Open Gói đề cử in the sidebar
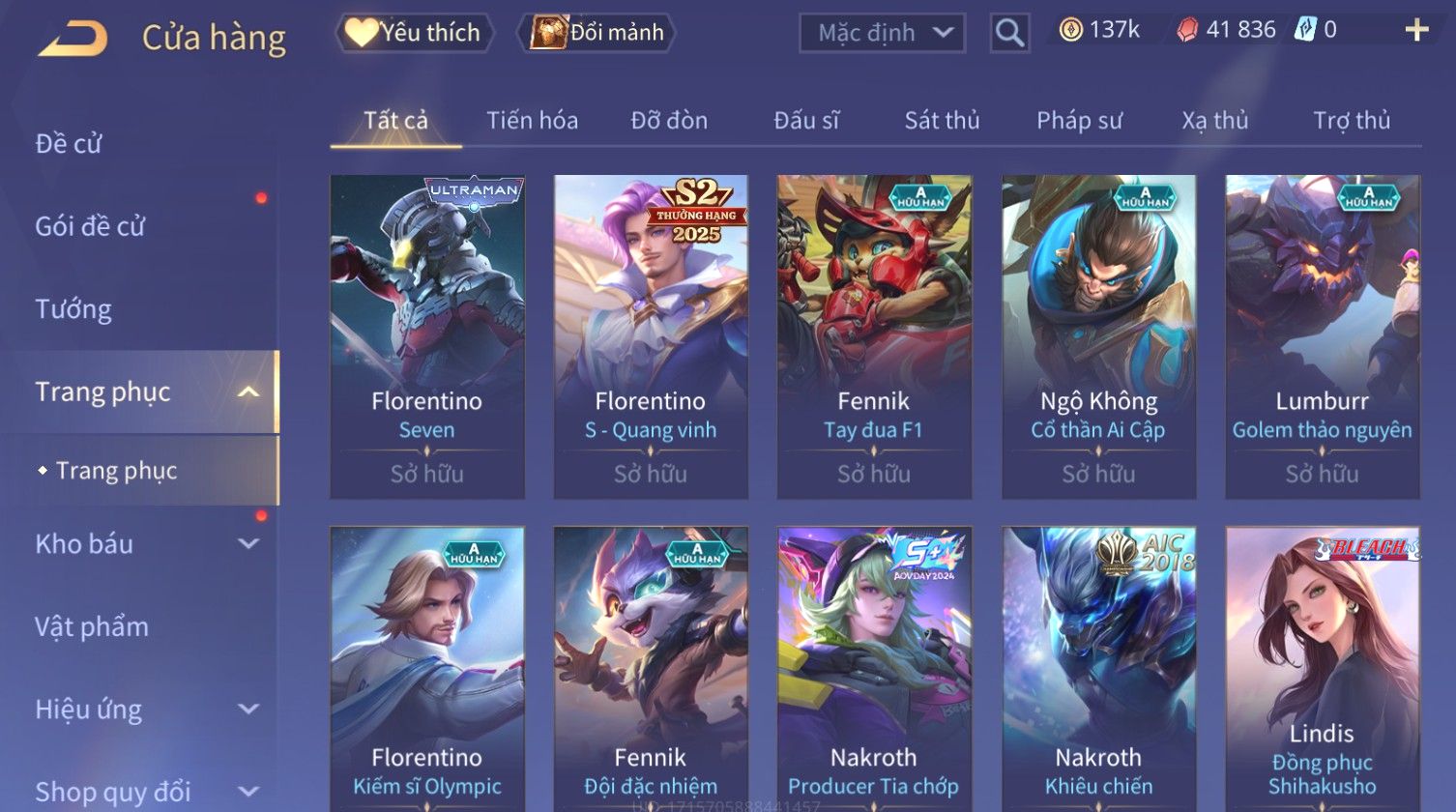Image resolution: width=1456 pixels, height=812 pixels. [x=90, y=226]
